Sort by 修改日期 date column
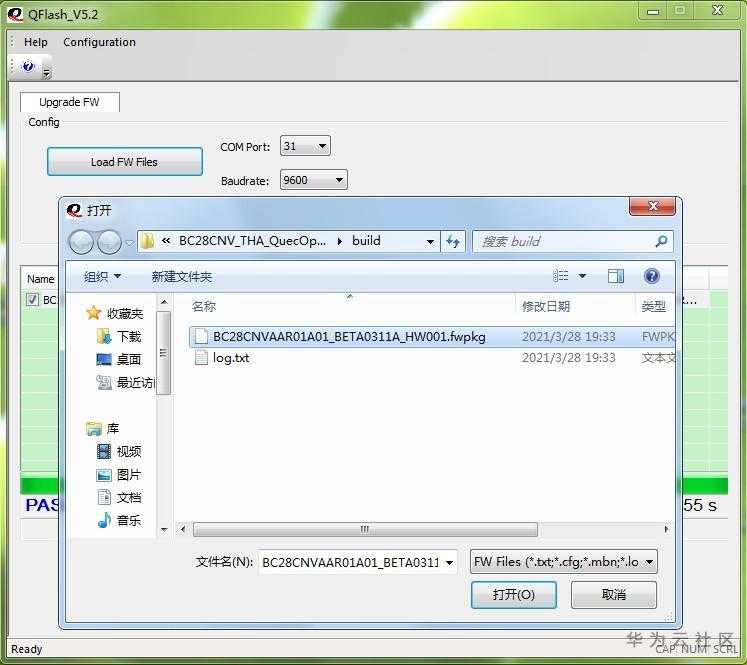This screenshot has width=747, height=665. pyautogui.click(x=546, y=306)
